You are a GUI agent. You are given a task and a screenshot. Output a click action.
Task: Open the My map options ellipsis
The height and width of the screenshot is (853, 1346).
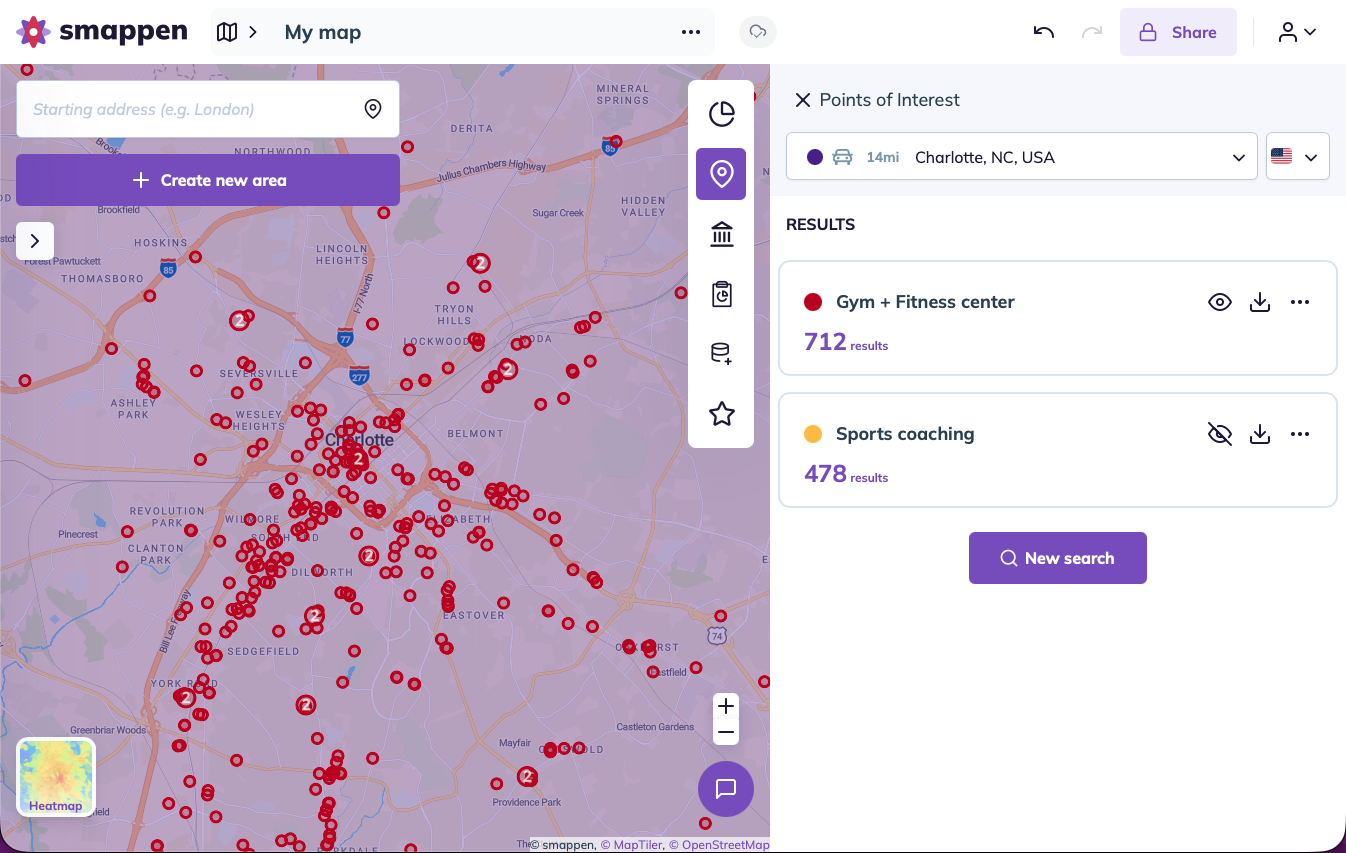[x=691, y=32]
